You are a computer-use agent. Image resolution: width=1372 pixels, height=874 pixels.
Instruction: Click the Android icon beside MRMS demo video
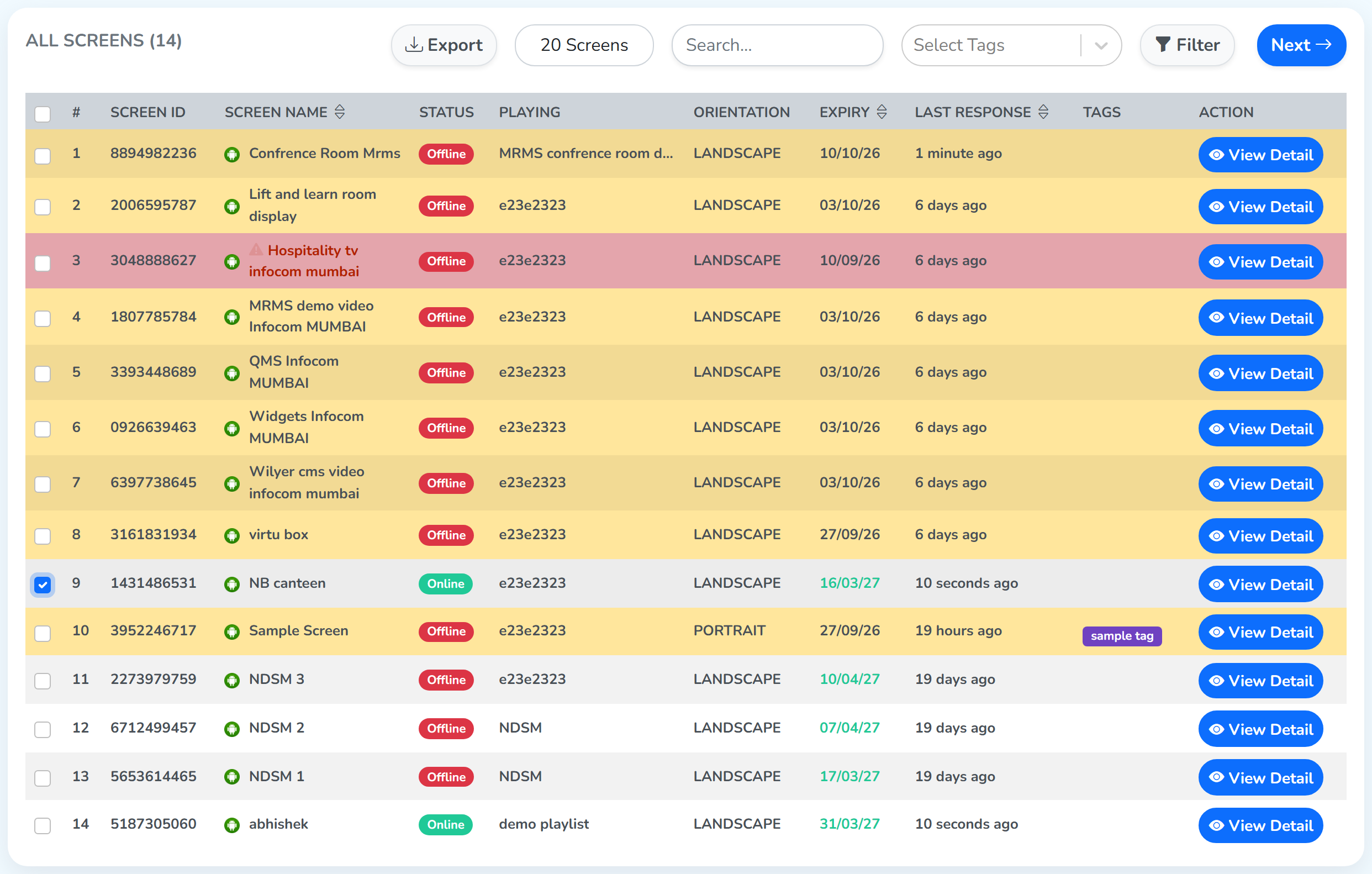click(232, 317)
